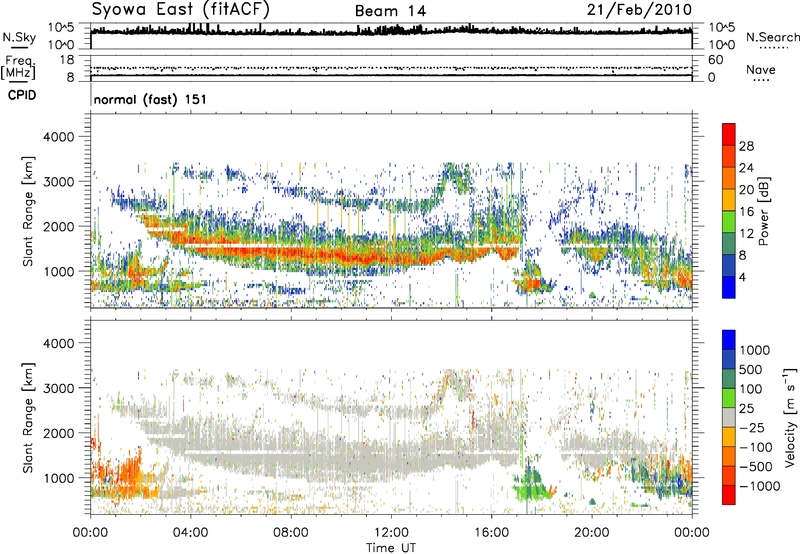800x554 pixels.
Task: Select the "60" Nave axis tick
Action: click(x=715, y=60)
